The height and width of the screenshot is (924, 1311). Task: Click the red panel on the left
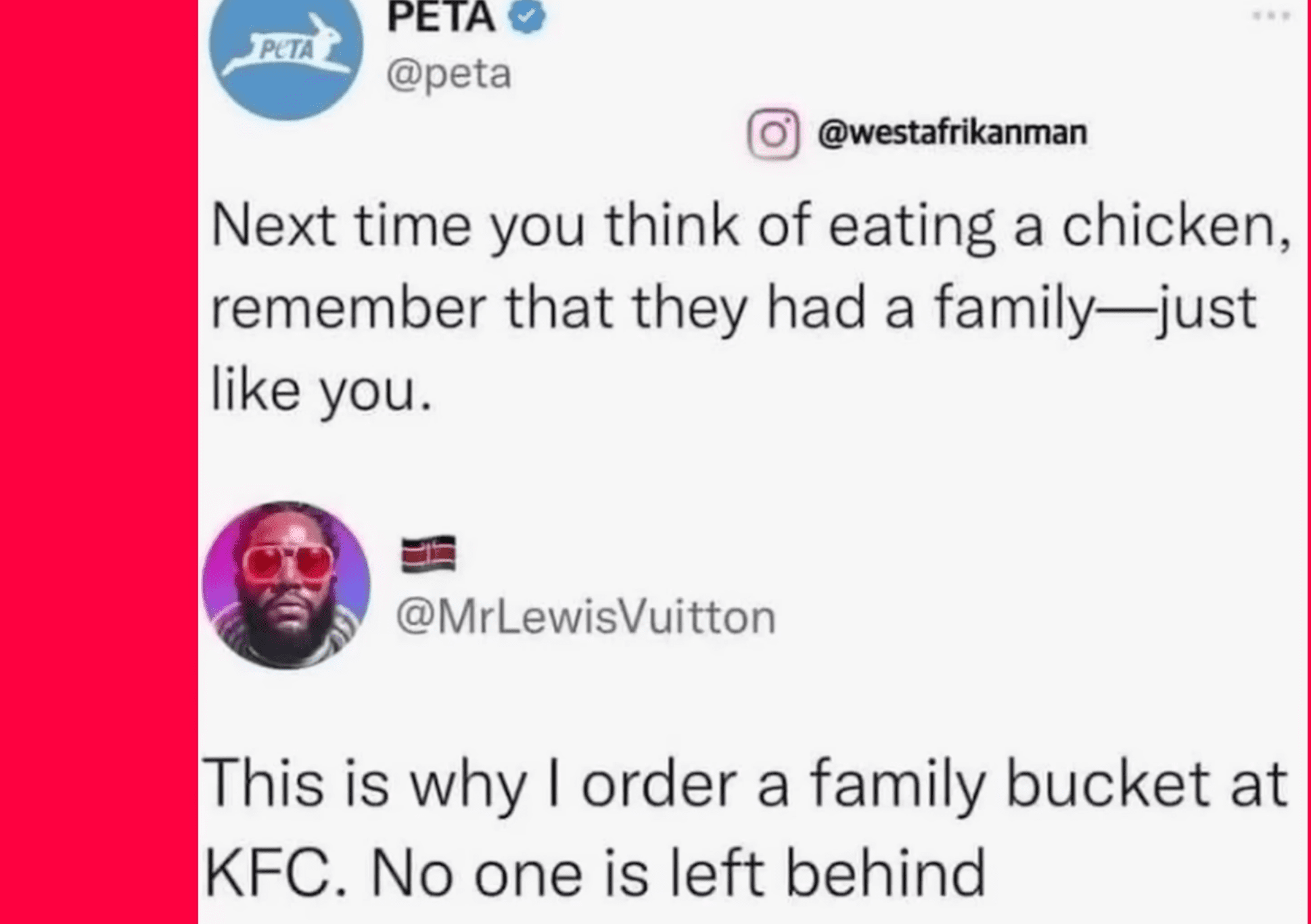click(x=99, y=462)
